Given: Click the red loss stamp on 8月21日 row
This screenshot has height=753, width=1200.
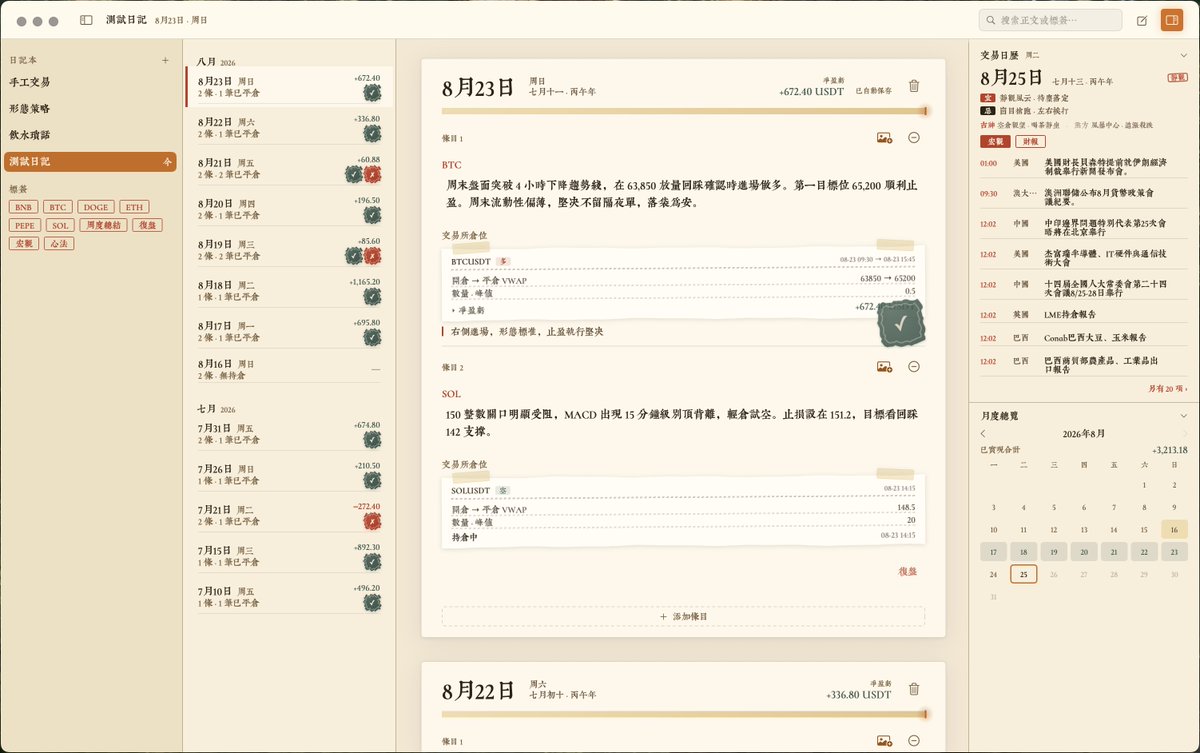Looking at the screenshot, I should [372, 174].
